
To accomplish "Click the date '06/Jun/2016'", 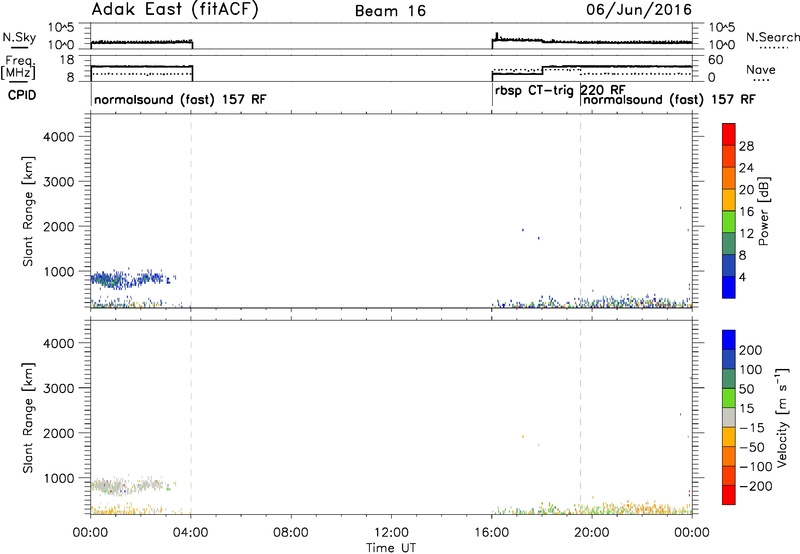I will tap(639, 10).
